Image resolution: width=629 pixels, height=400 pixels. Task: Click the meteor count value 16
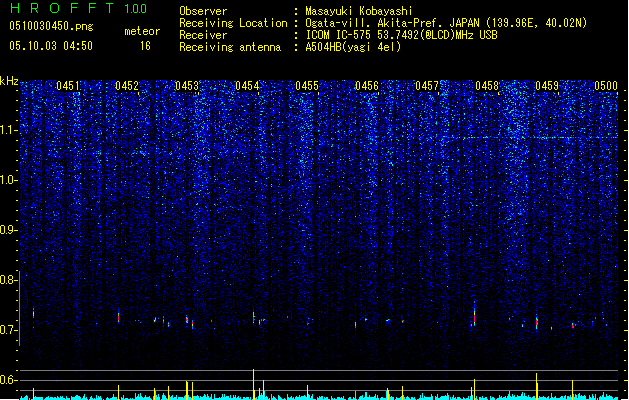tap(145, 46)
